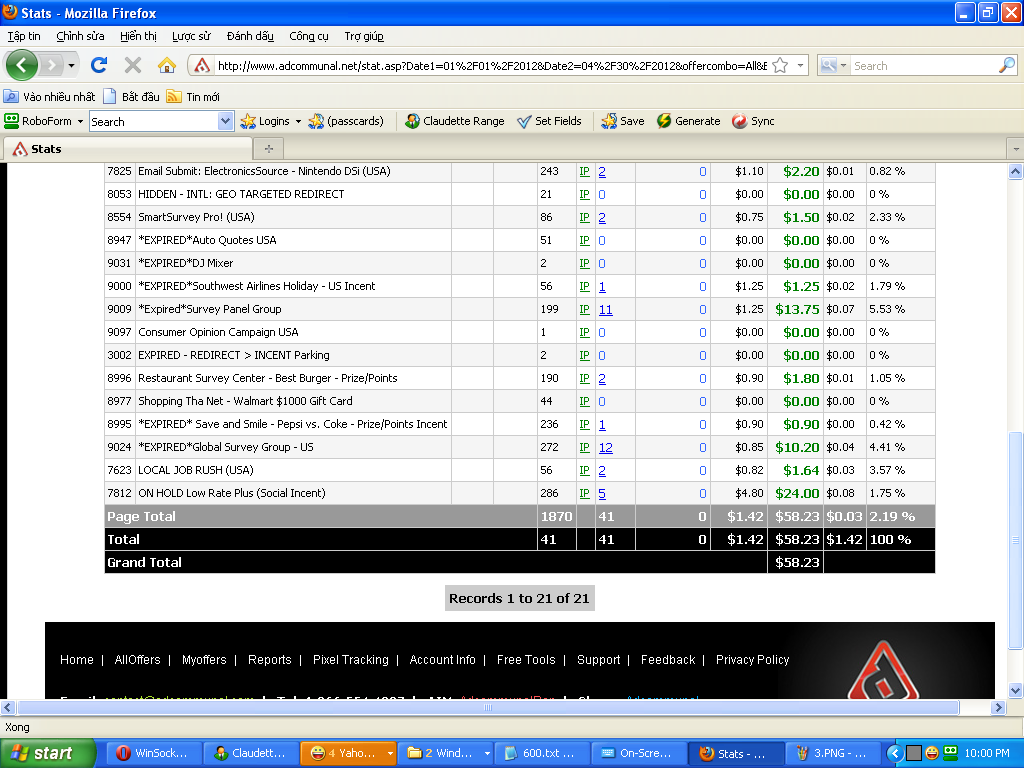Image resolution: width=1024 pixels, height=768 pixels.
Task: Open the (passcards) item
Action: 345,121
